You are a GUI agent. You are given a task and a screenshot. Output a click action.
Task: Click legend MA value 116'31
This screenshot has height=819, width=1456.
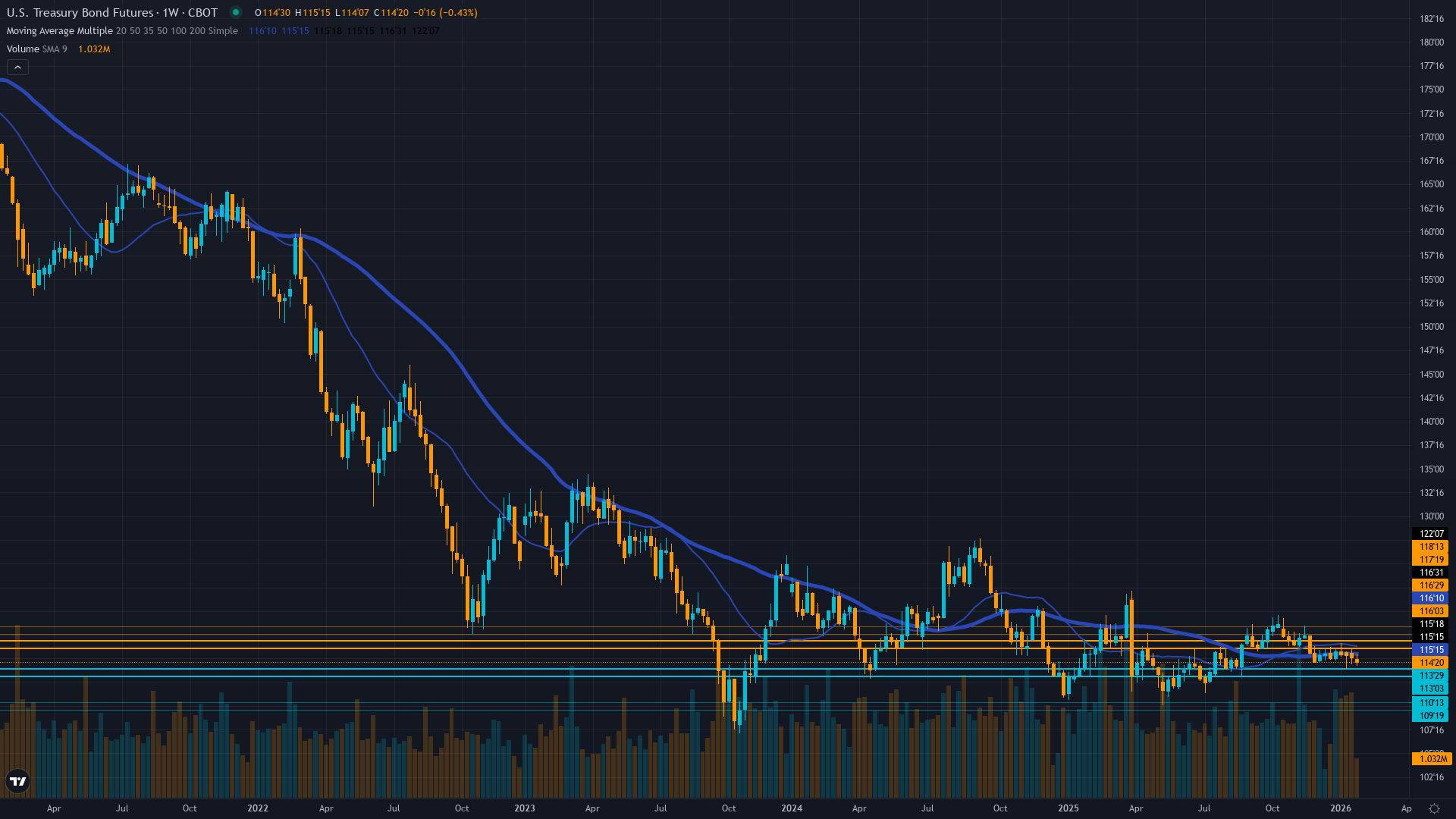[393, 31]
